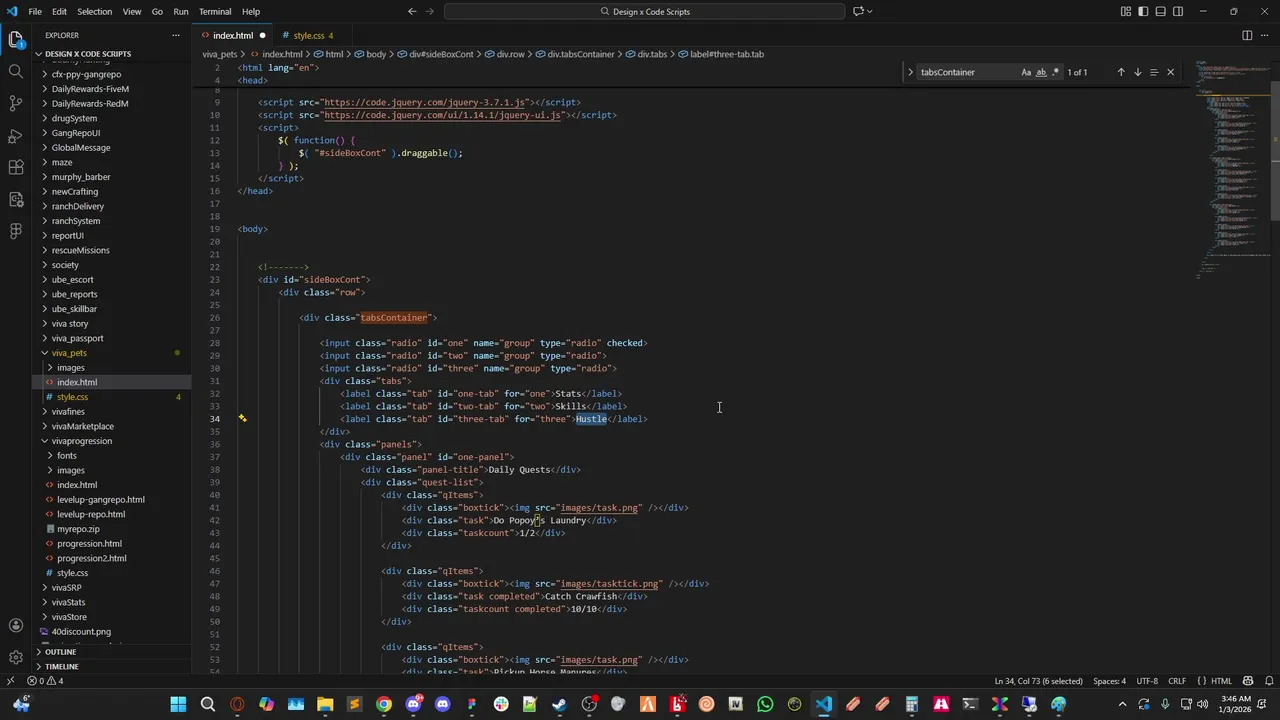
Task: Open the Selection menu
Action: [x=94, y=11]
